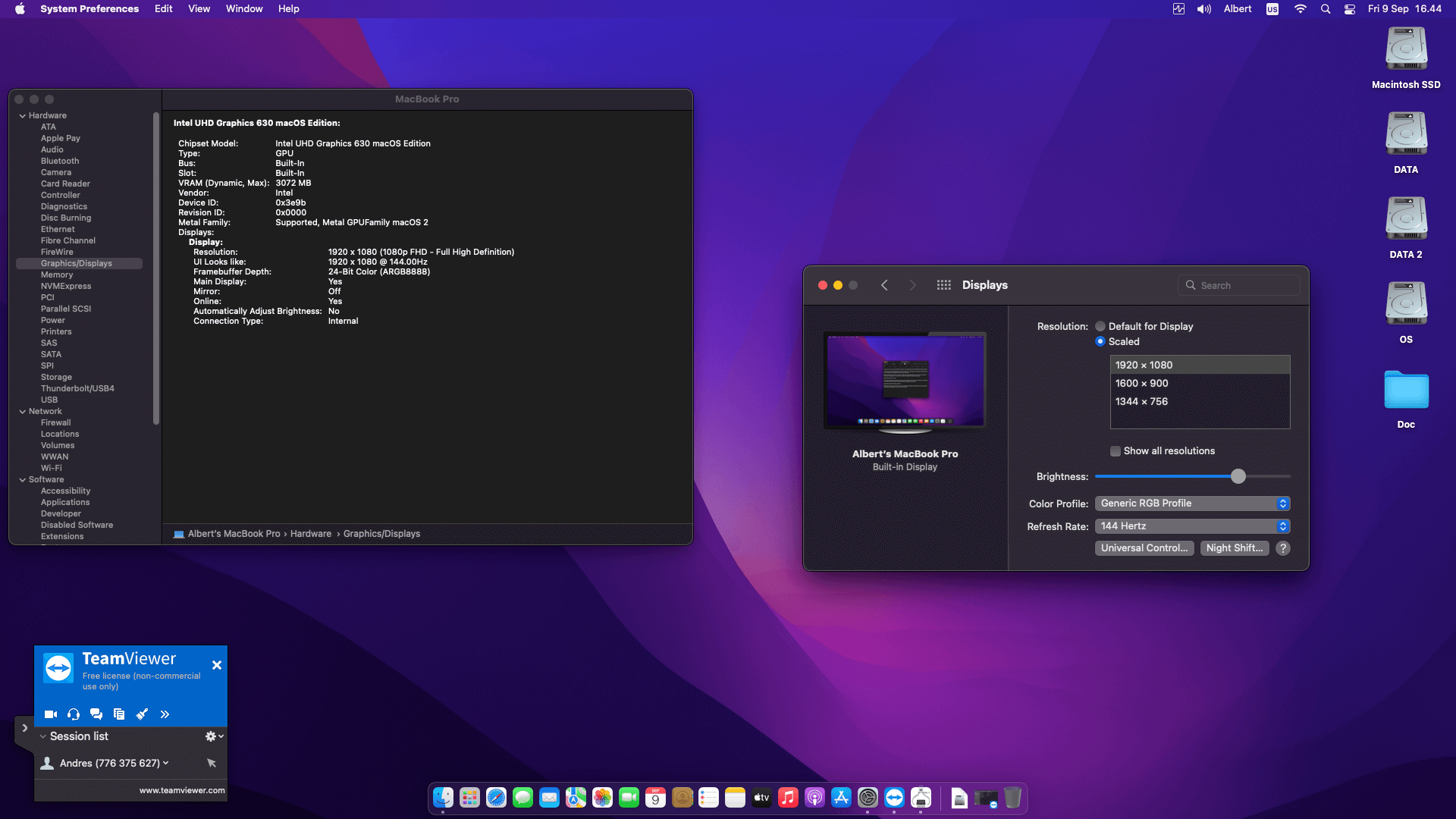Adjust the display Brightness slider

(1239, 476)
